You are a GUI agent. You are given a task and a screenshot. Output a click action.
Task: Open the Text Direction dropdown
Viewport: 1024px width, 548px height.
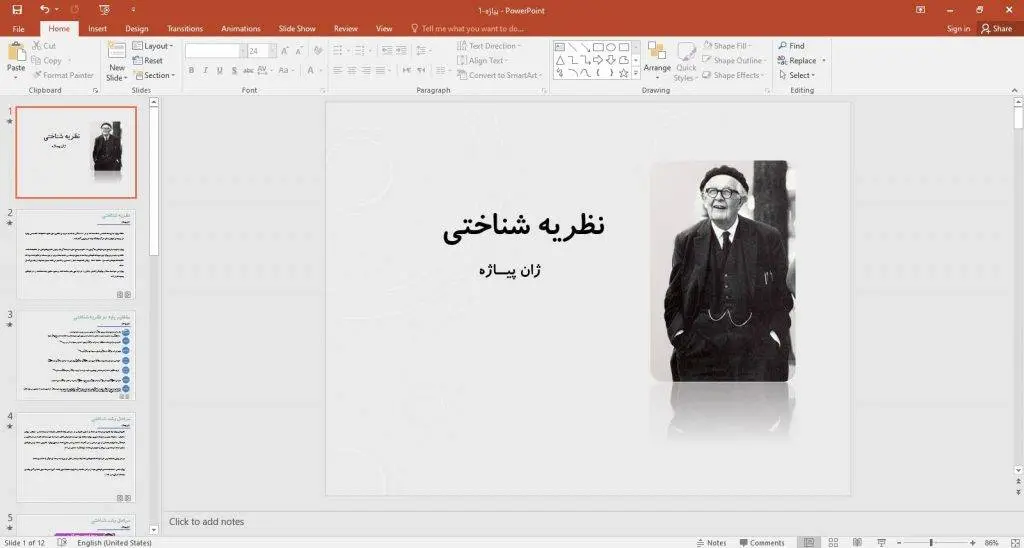[489, 46]
